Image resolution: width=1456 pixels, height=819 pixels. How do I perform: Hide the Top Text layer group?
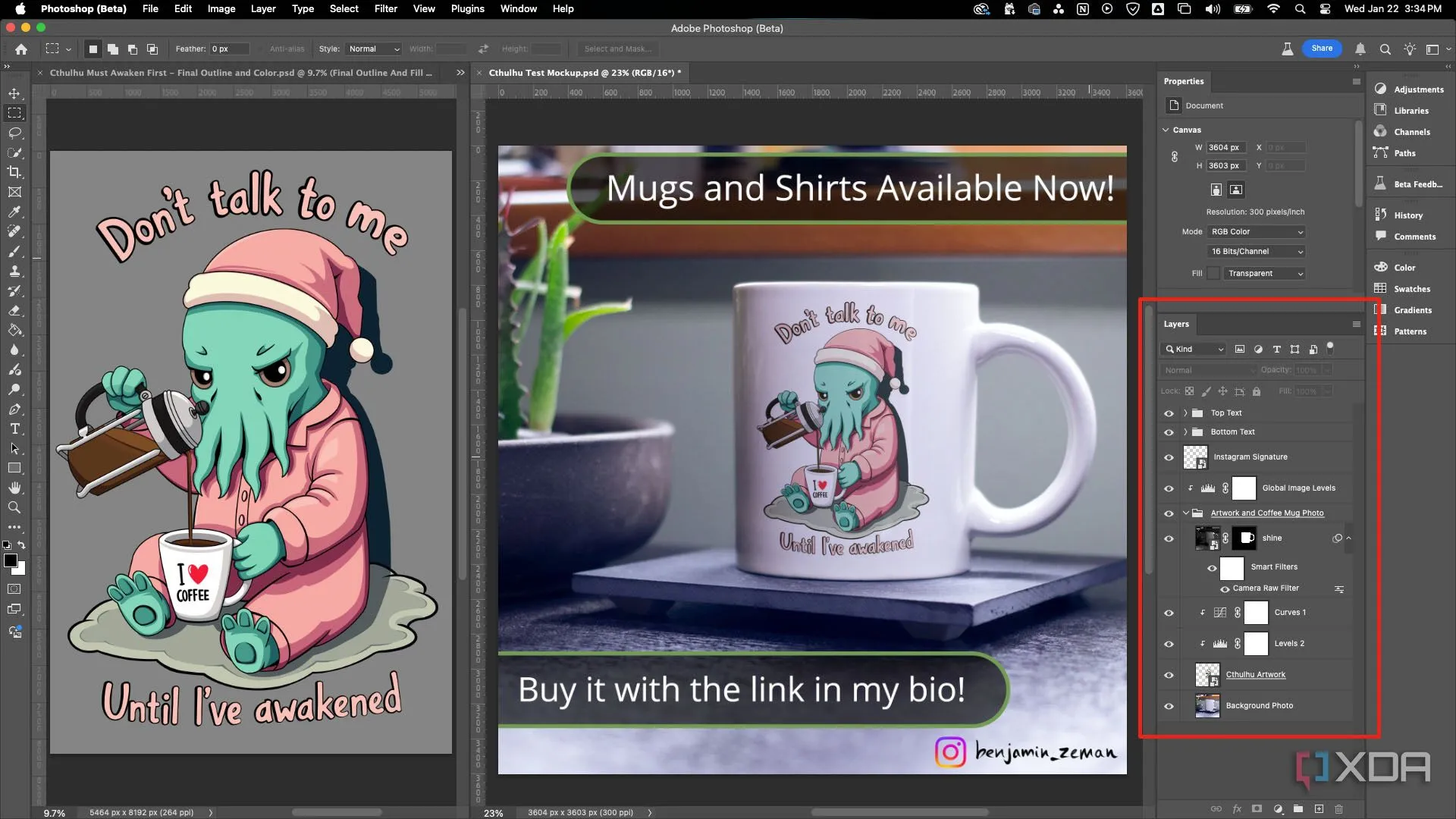click(1169, 413)
